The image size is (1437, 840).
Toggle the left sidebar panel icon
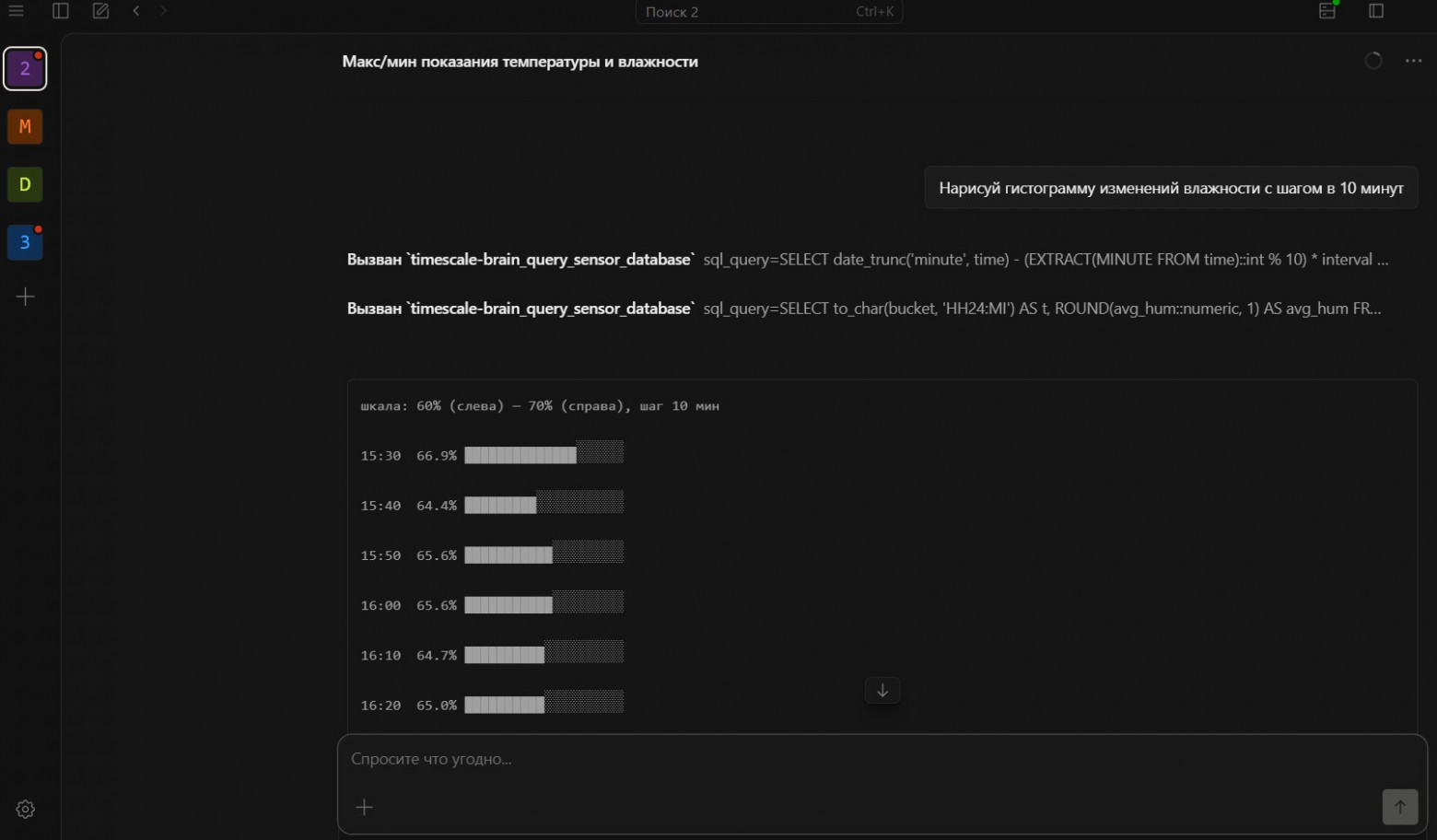coord(61,11)
